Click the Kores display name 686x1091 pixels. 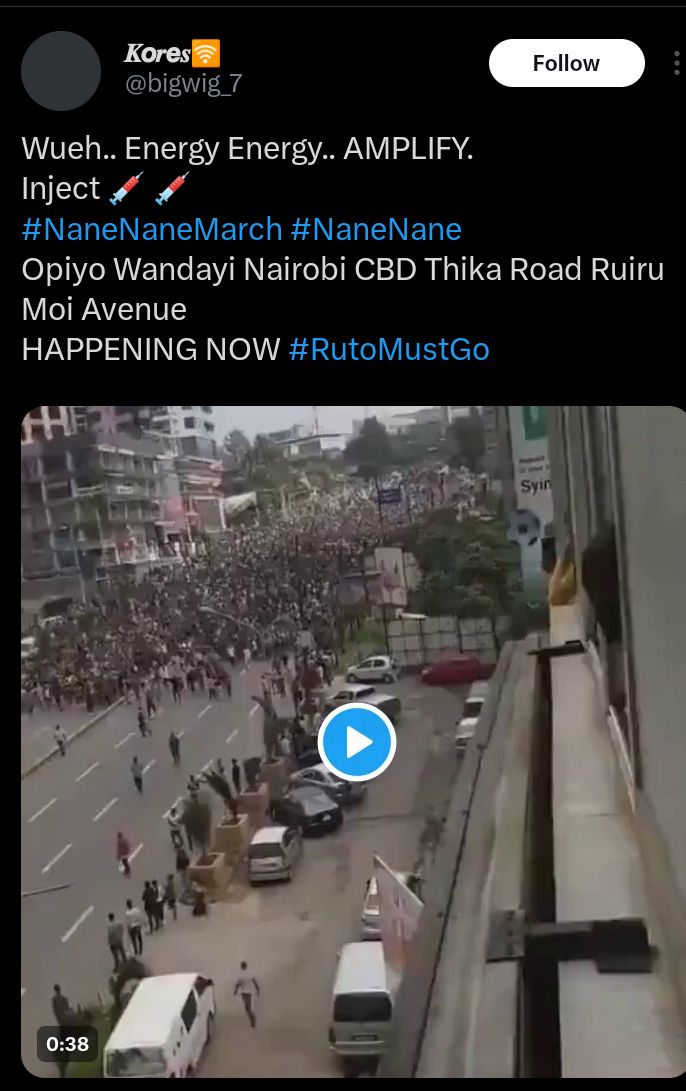pos(157,53)
